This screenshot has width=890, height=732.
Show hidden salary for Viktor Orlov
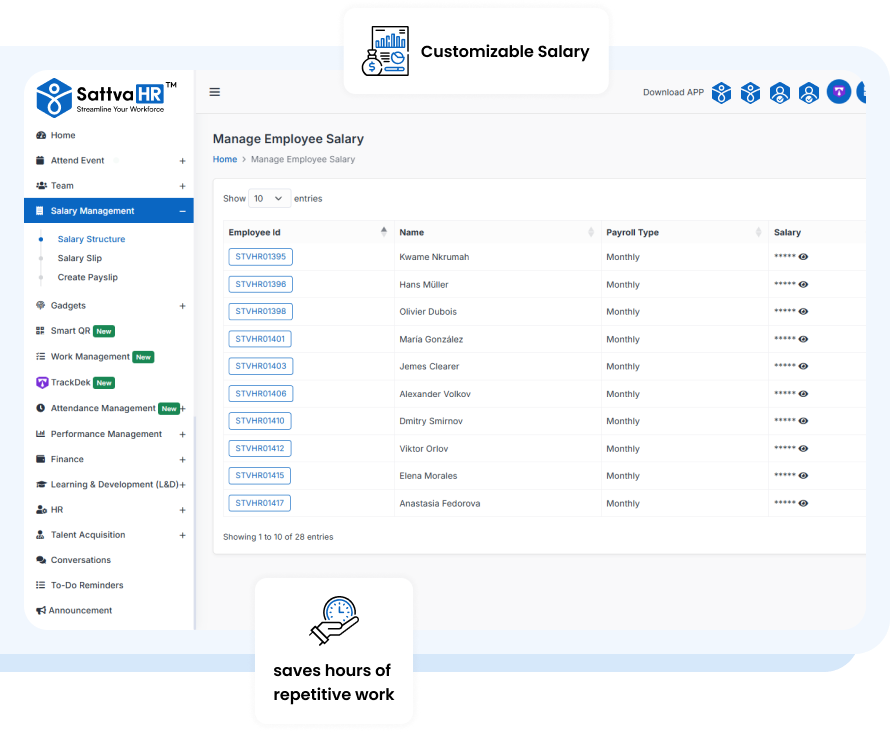click(803, 449)
